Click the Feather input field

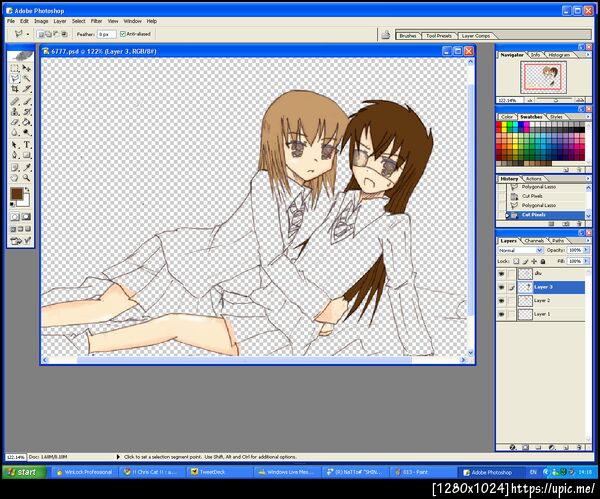click(106, 34)
